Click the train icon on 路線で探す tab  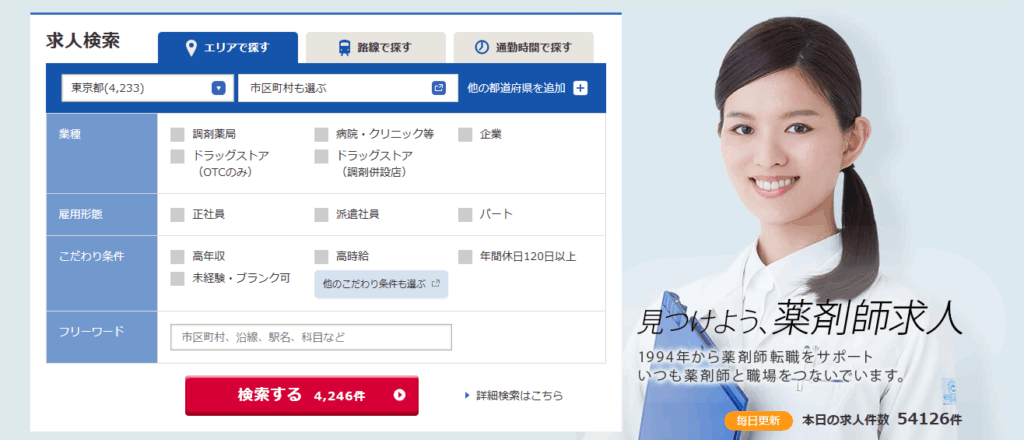tap(344, 48)
